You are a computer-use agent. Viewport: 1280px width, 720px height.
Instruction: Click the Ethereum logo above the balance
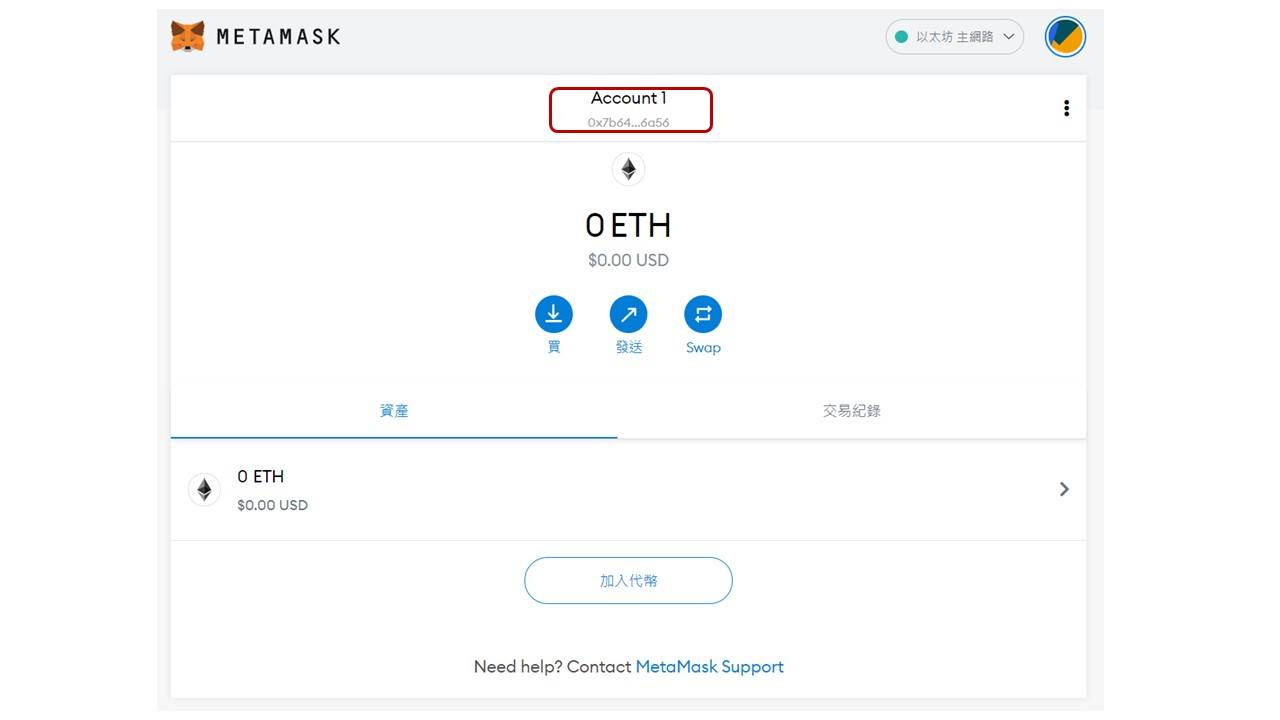coord(628,169)
